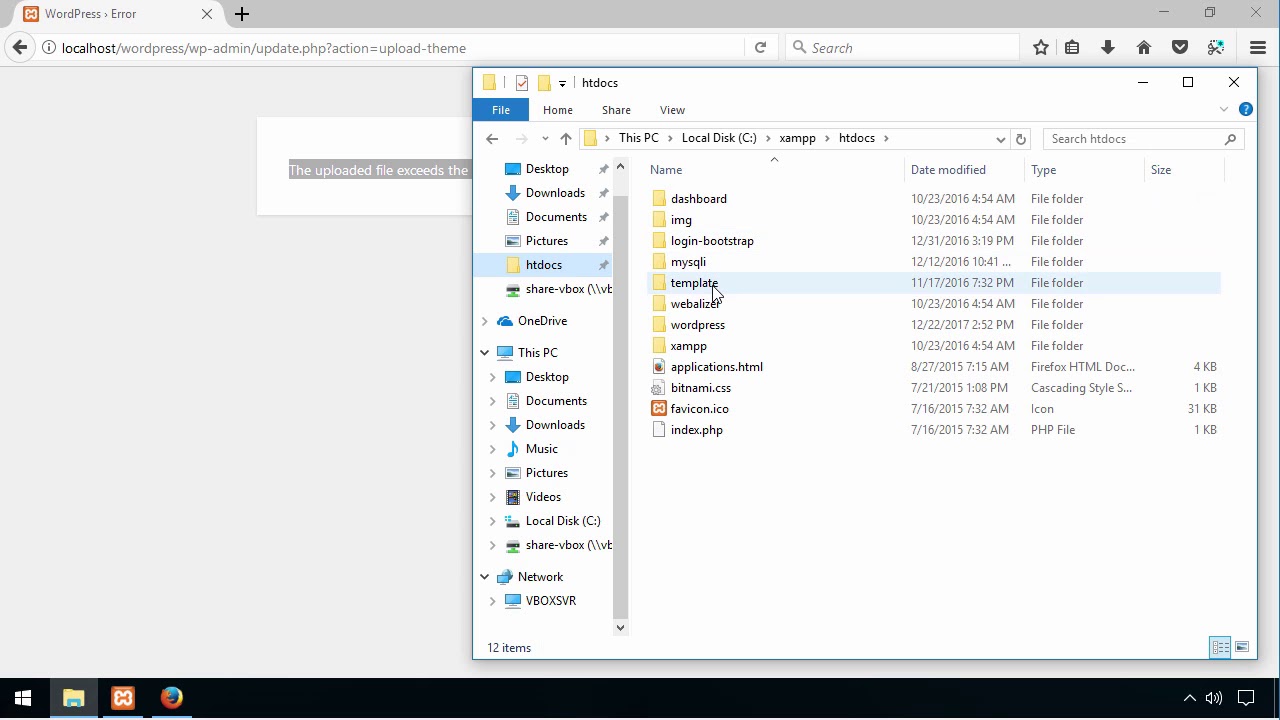Screen dimensions: 1280x720
Task: Open a new Firefox tab
Action: pos(241,14)
